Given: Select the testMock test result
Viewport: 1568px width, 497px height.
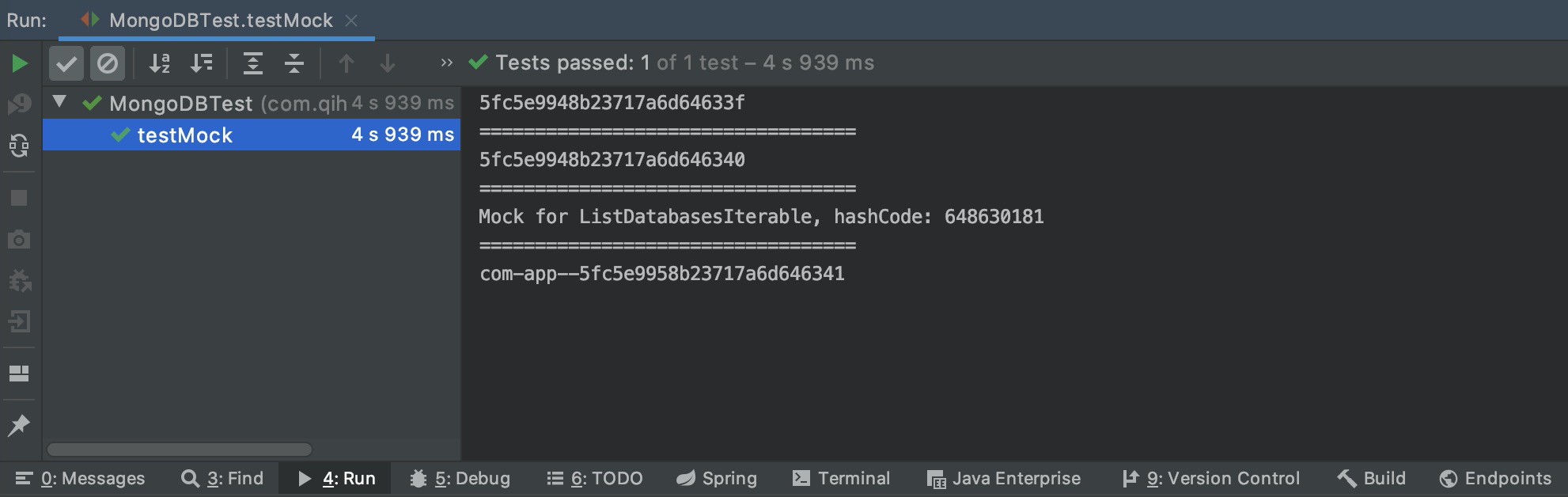Looking at the screenshot, I should pos(252,135).
